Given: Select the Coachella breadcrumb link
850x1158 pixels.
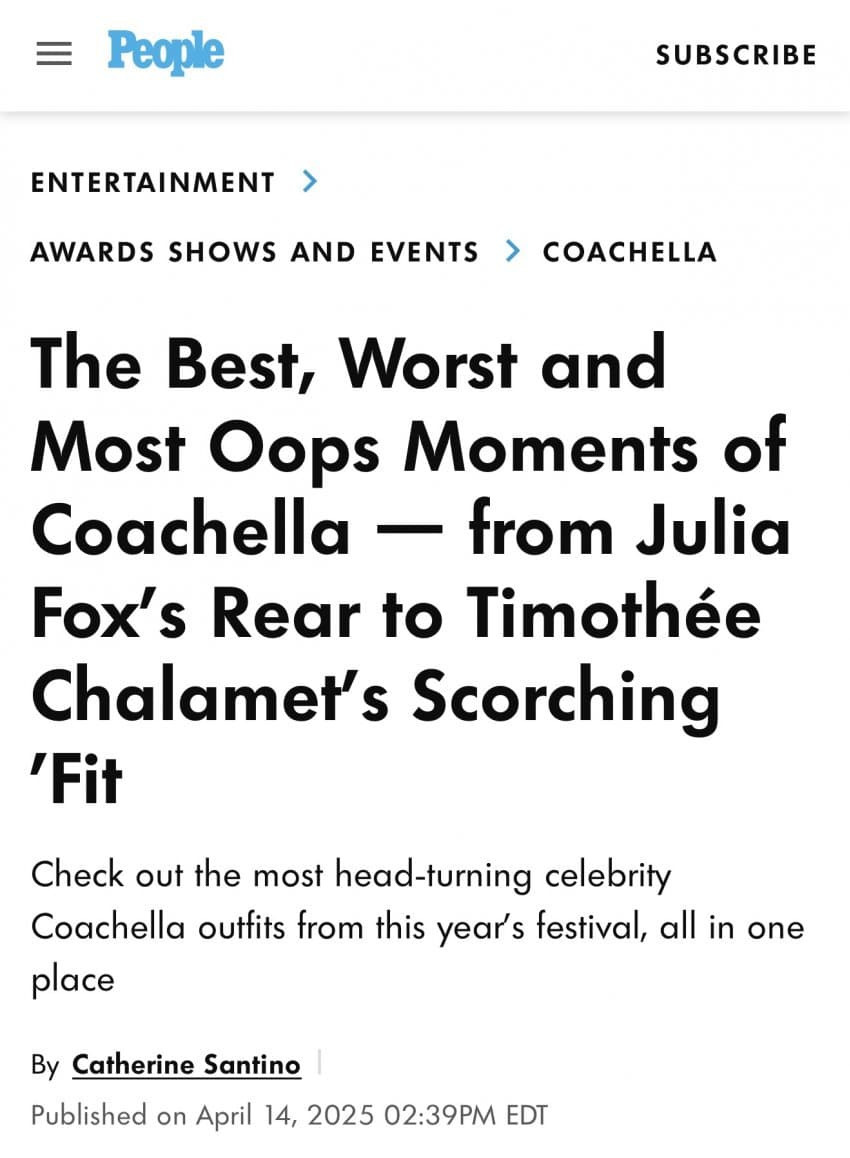Looking at the screenshot, I should 630,251.
